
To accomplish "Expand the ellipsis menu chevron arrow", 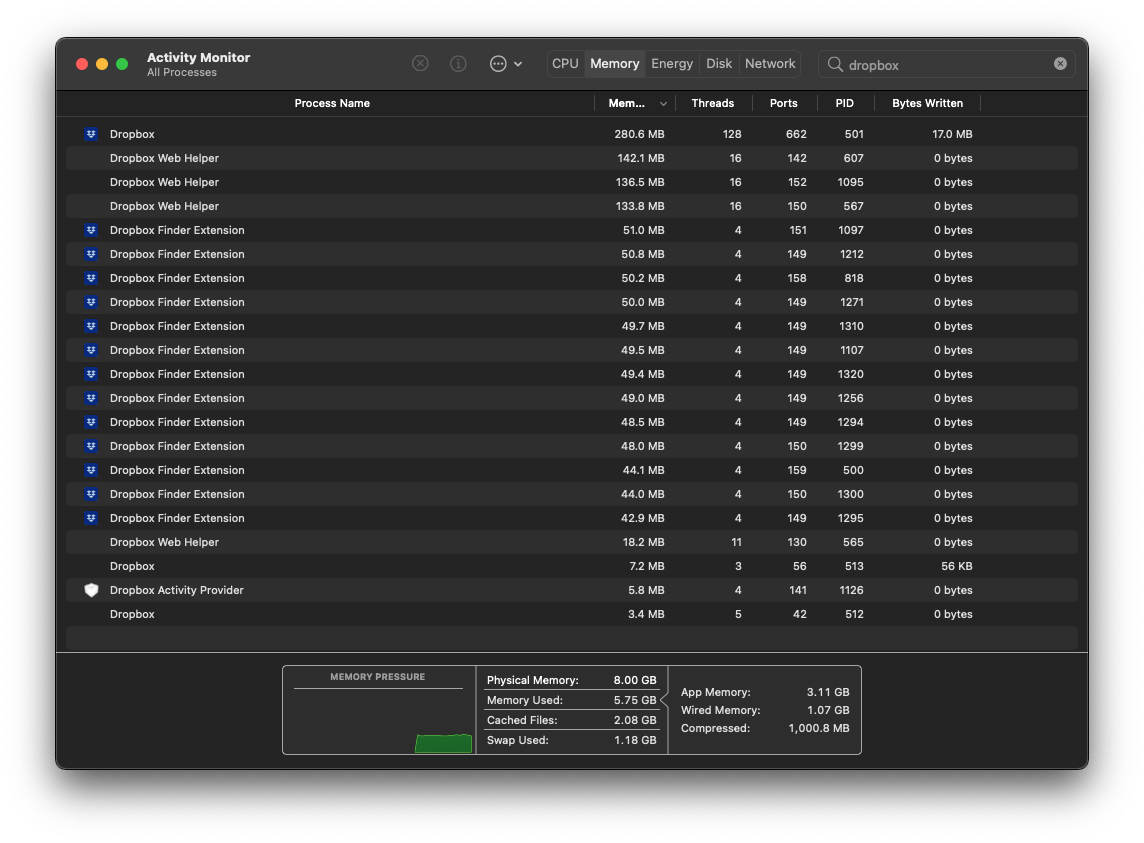I will click(x=518, y=64).
